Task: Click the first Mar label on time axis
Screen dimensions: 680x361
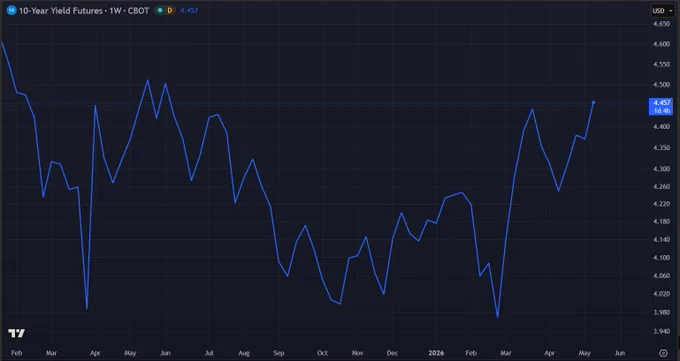Action: point(51,353)
